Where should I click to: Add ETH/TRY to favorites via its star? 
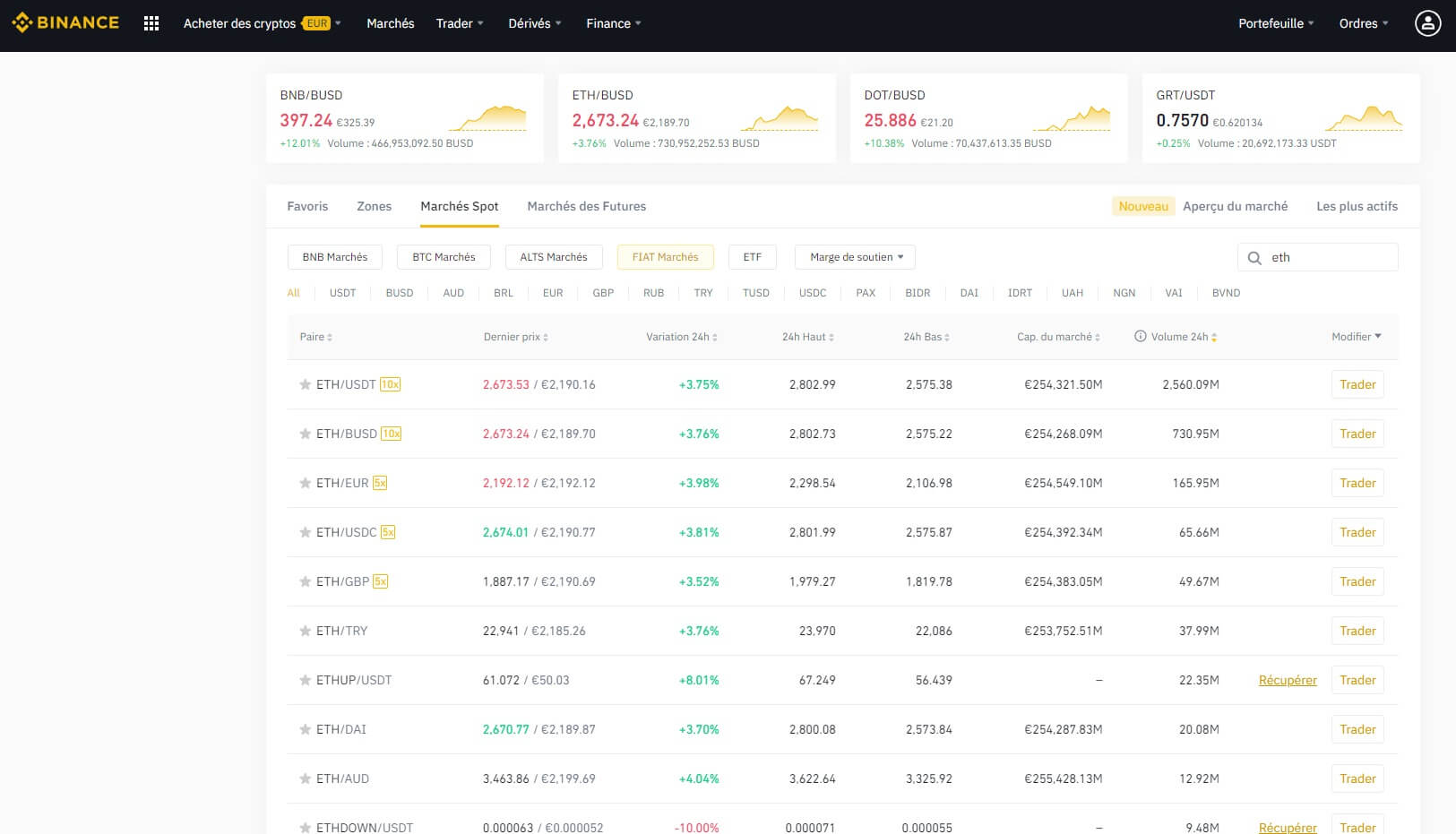pyautogui.click(x=305, y=630)
